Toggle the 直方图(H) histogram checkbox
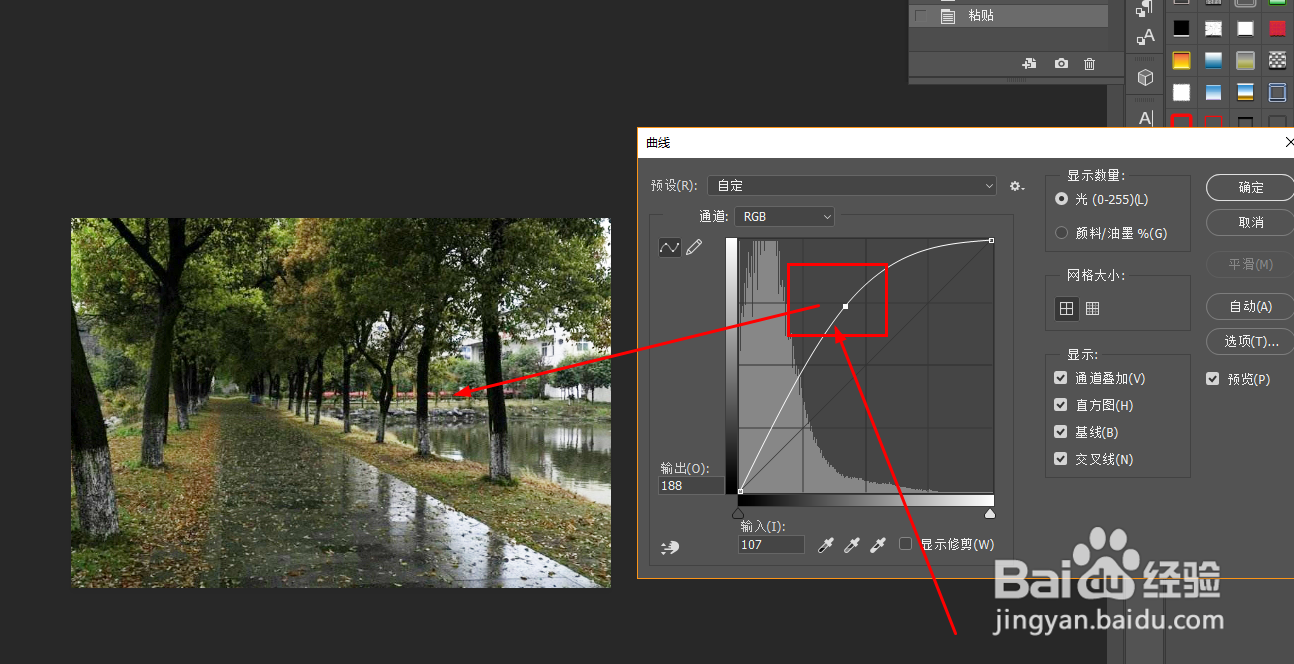 1061,405
